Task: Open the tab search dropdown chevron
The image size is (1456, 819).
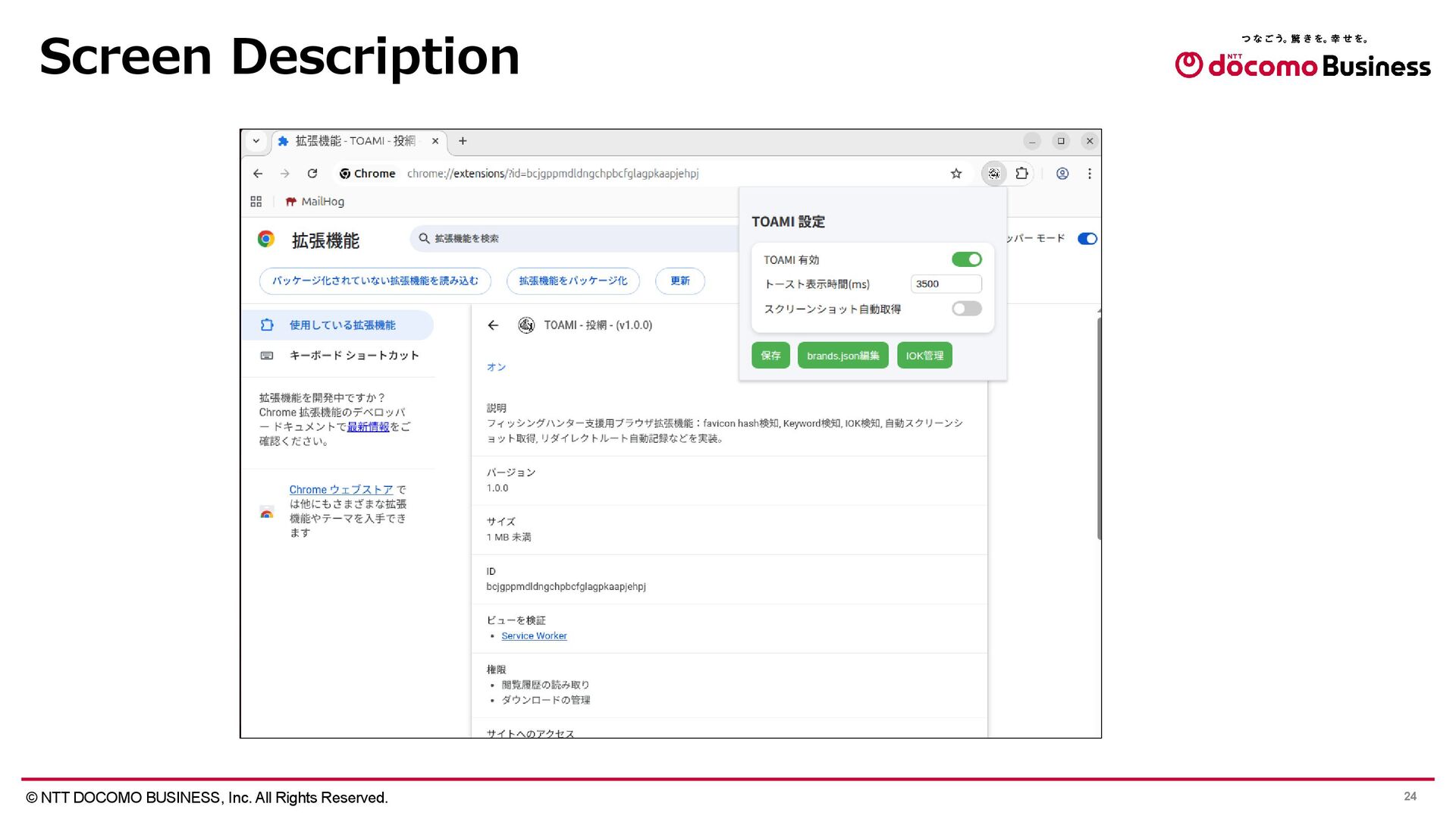Action: 256,141
